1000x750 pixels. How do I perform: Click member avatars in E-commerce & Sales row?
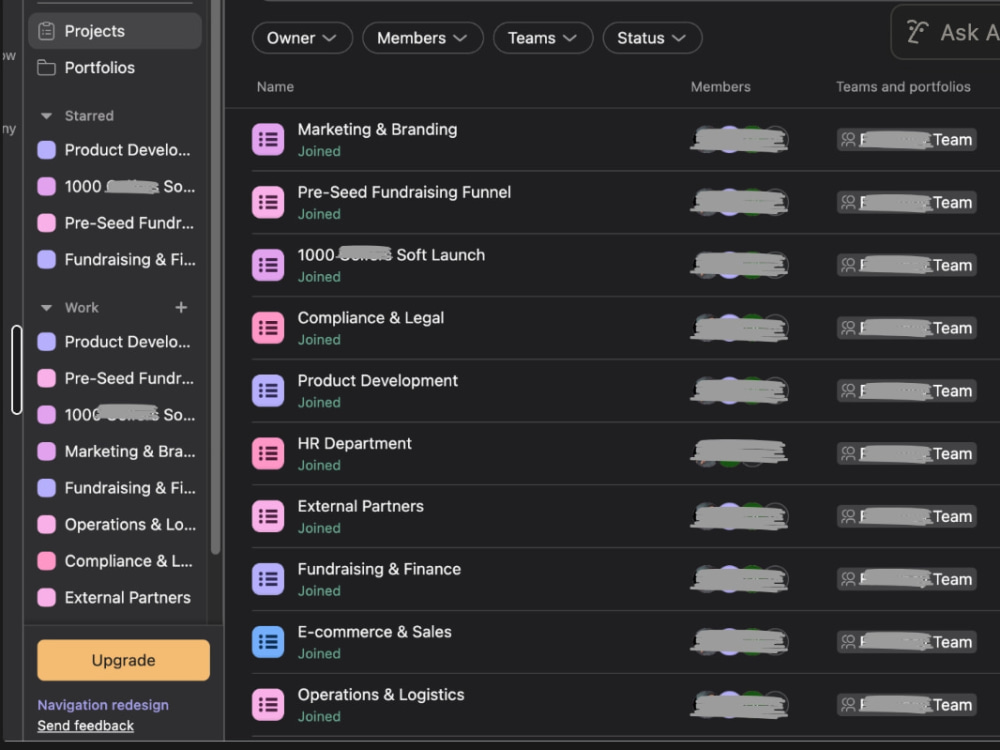click(x=740, y=642)
